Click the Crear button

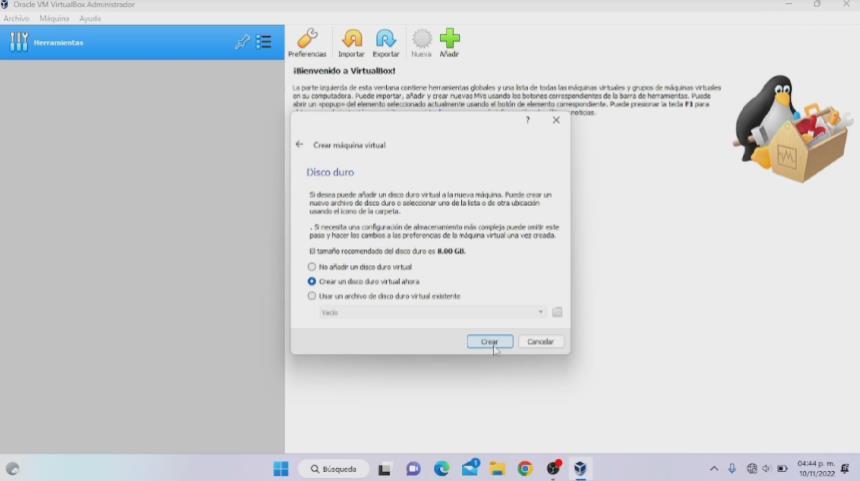pos(490,342)
